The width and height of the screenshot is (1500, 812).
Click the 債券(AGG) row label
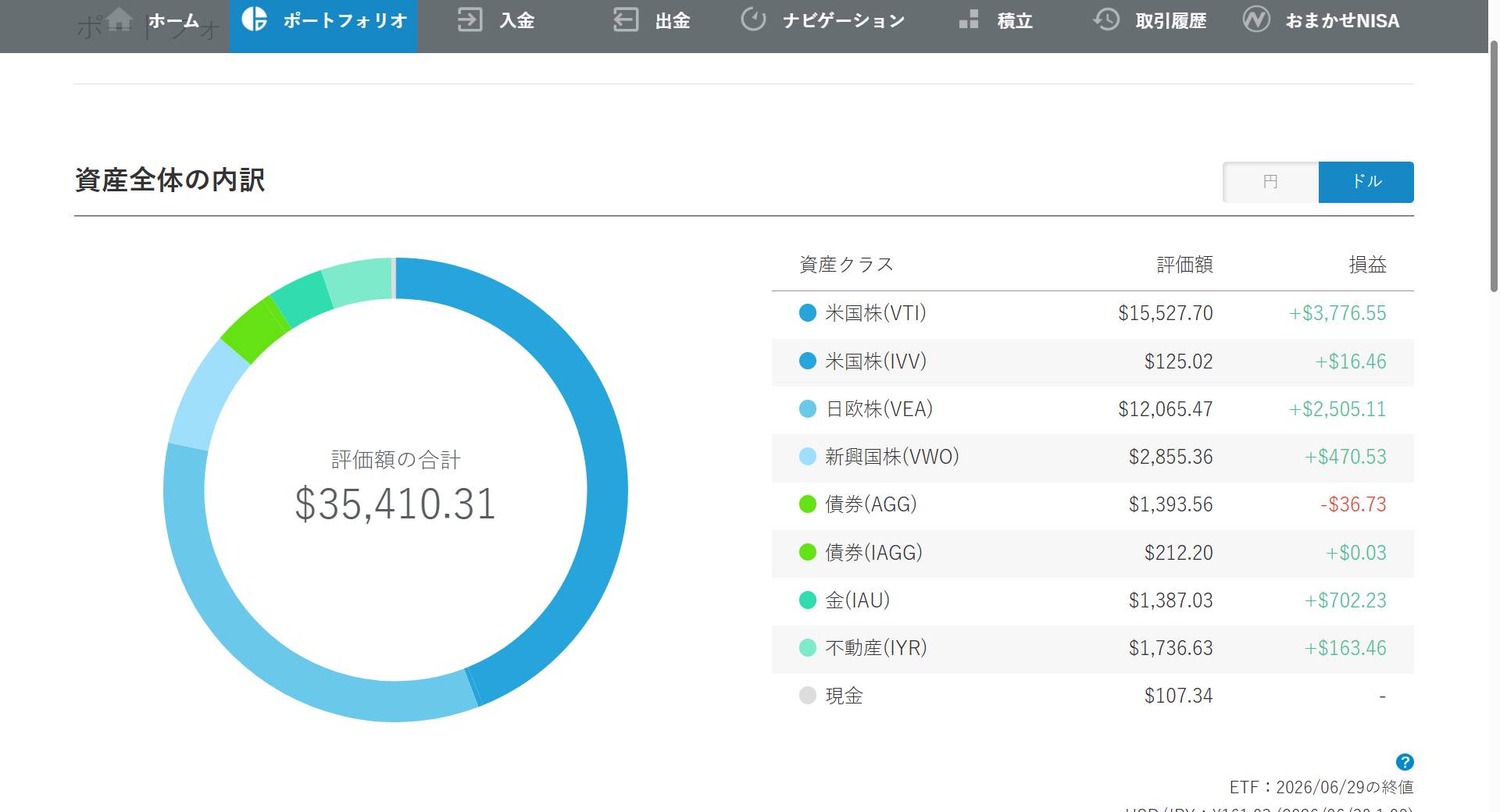click(871, 504)
